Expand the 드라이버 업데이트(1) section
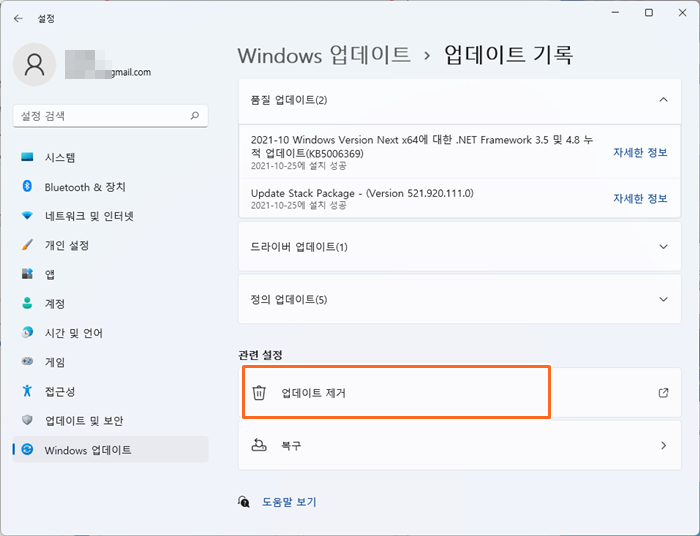 (x=663, y=247)
